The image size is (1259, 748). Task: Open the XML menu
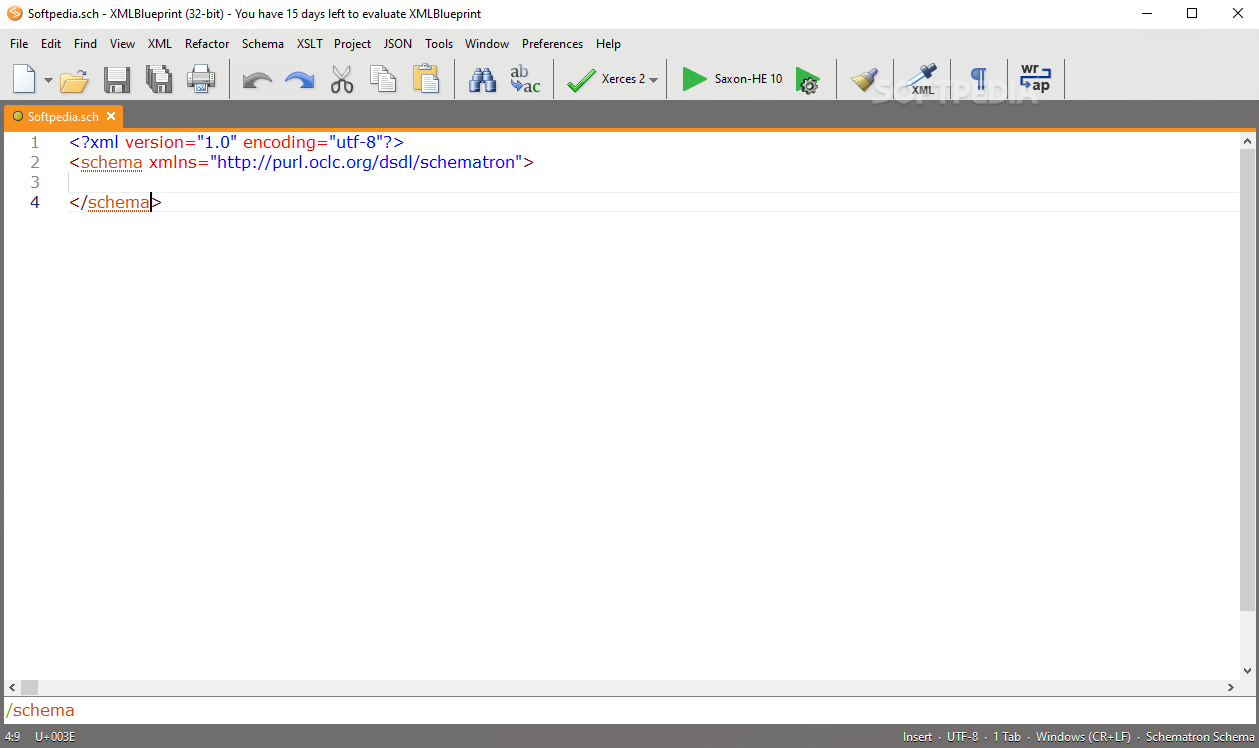click(x=160, y=44)
